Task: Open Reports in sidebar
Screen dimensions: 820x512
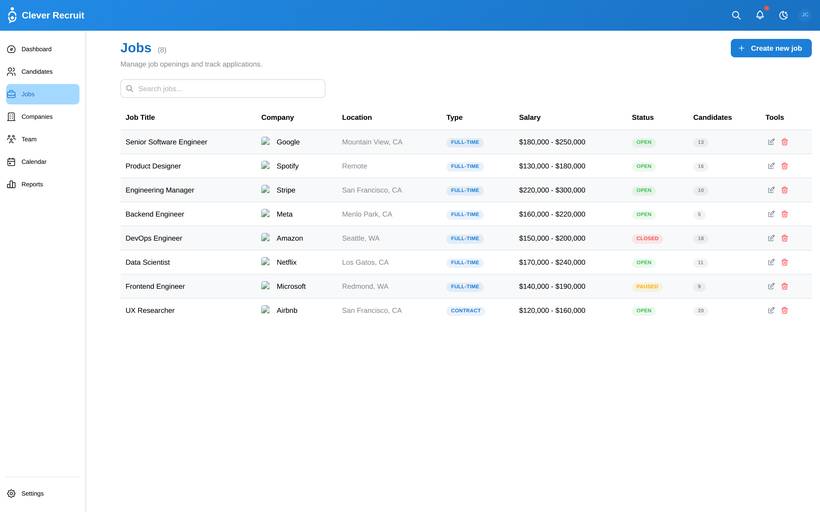Action: coord(43,184)
